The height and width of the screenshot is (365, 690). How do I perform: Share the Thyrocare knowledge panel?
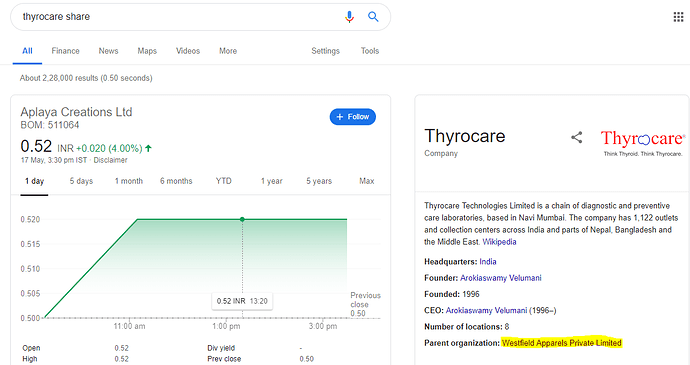576,137
